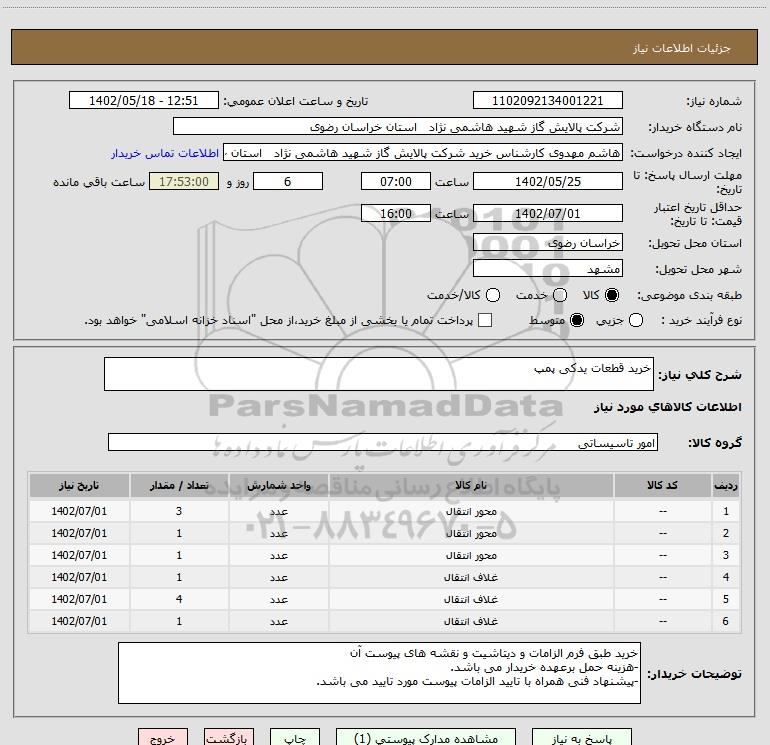The height and width of the screenshot is (745, 770).
Task: Open اطلاعات تماس خریدار link
Action: [165, 153]
